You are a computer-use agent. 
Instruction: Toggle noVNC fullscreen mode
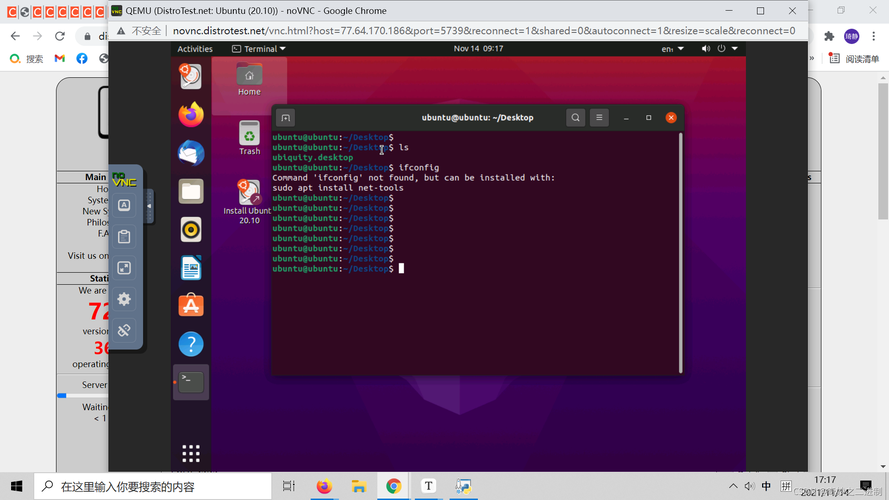(124, 268)
